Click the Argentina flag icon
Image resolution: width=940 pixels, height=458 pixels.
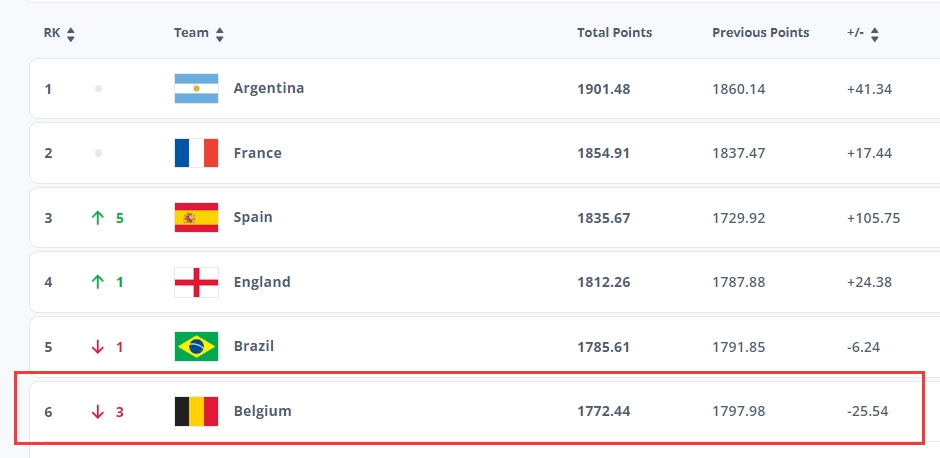196,89
